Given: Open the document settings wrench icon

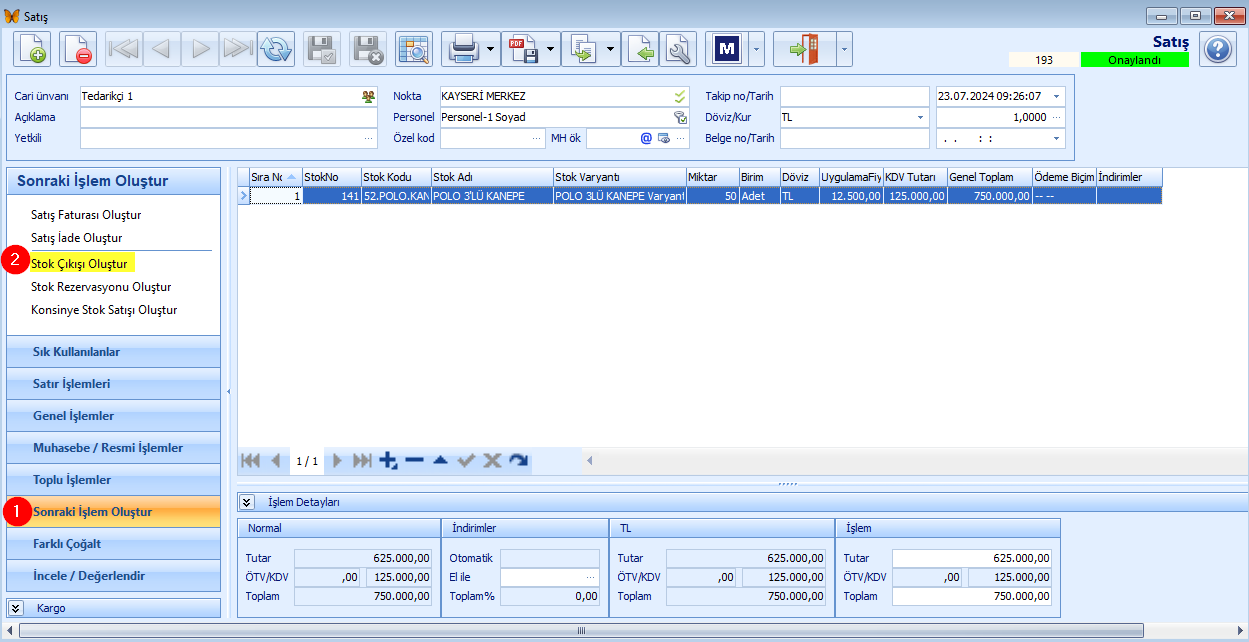Looking at the screenshot, I should pyautogui.click(x=678, y=48).
